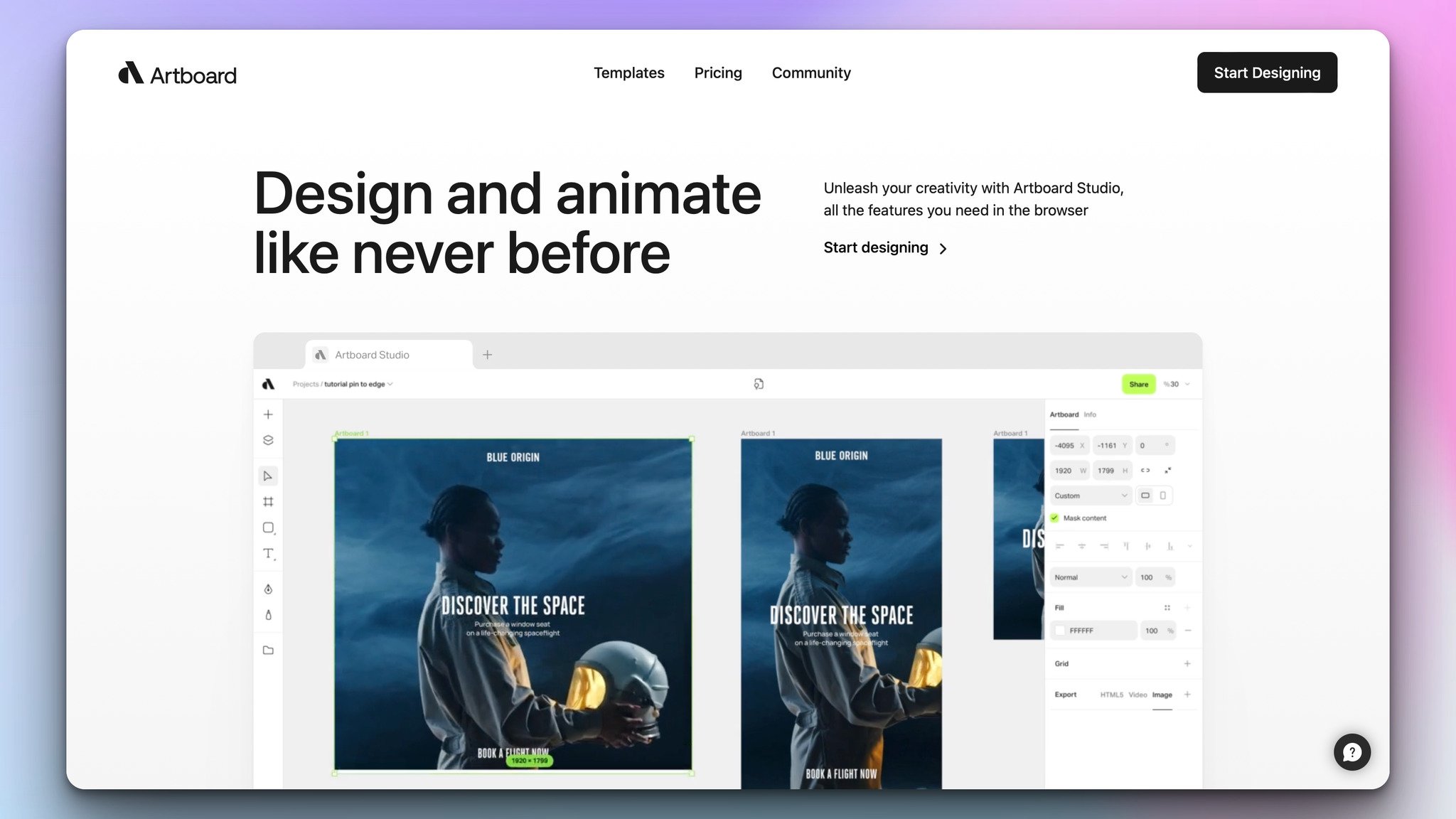This screenshot has height=819, width=1456.
Task: Click the Layers panel icon
Action: coord(268,440)
